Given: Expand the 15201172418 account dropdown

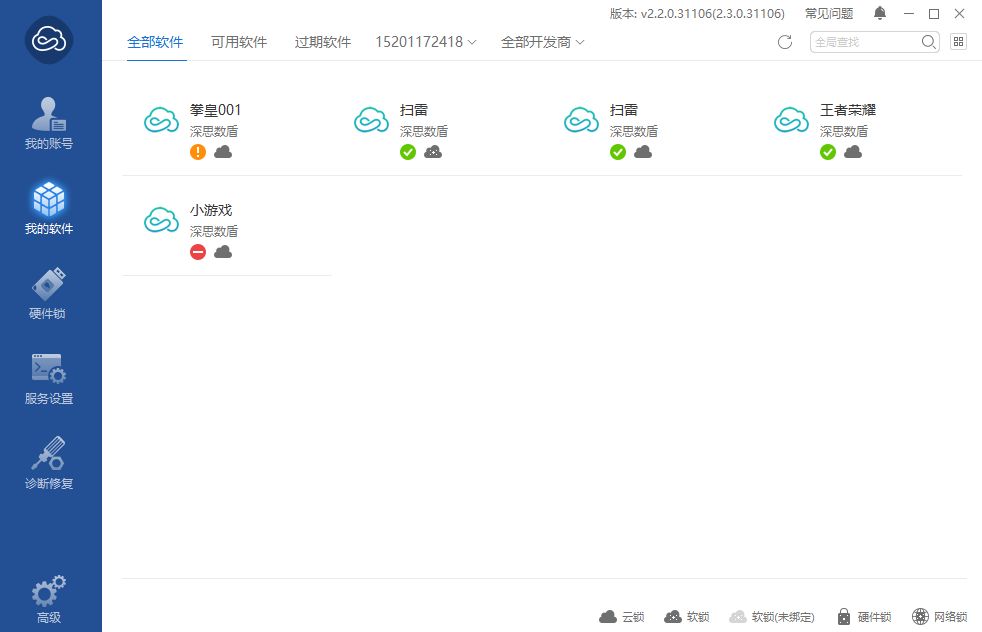Looking at the screenshot, I should click(426, 42).
